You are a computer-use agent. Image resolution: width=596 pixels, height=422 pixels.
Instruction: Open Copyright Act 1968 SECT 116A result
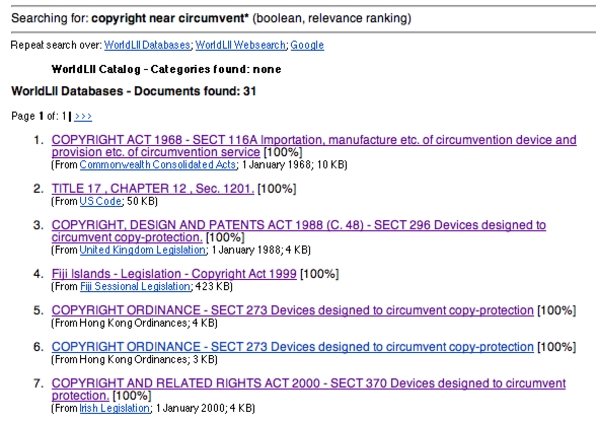coord(314,146)
